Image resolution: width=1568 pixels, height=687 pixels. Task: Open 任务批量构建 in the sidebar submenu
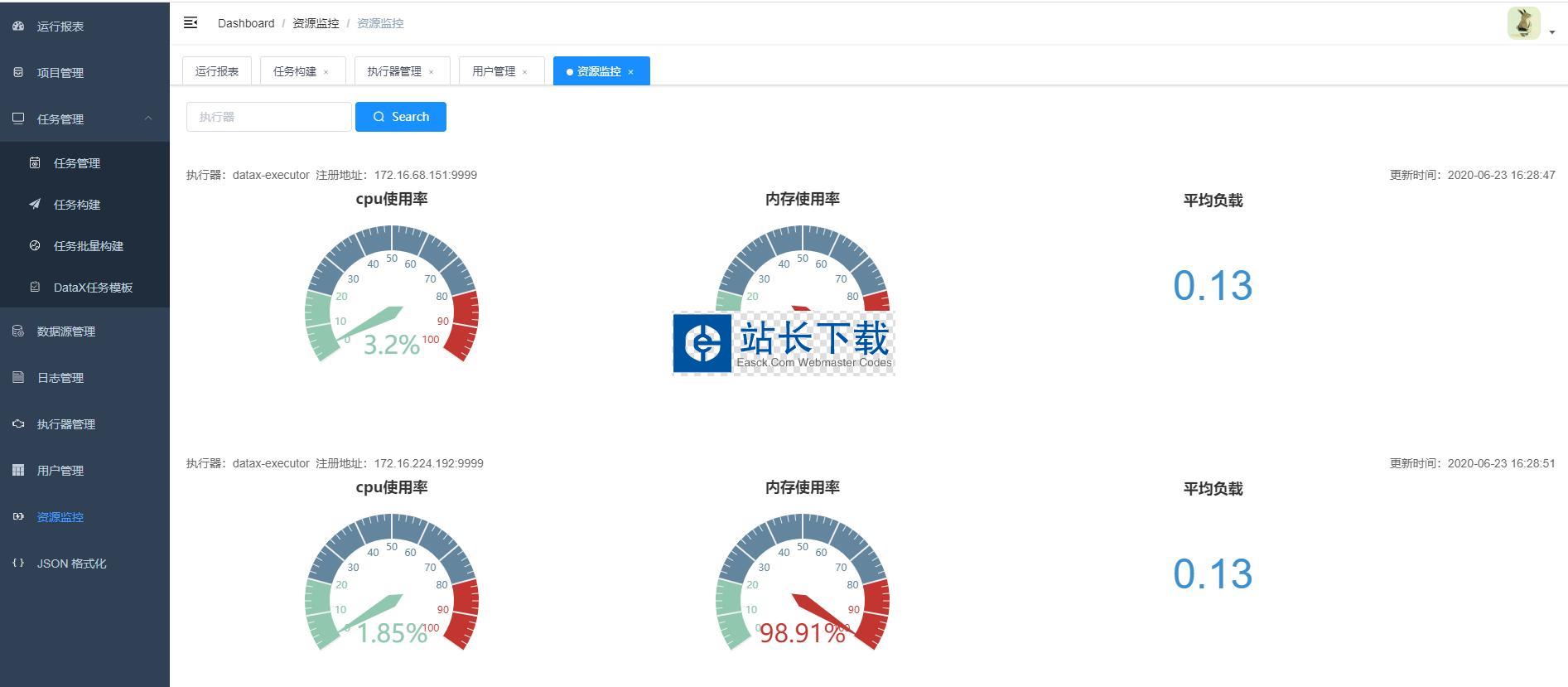(88, 246)
